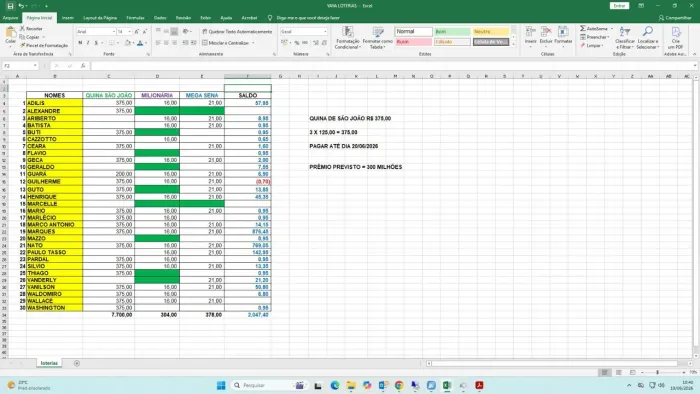Click Crie um PDF Adobe icon
The image size is (700, 394).
point(675,37)
